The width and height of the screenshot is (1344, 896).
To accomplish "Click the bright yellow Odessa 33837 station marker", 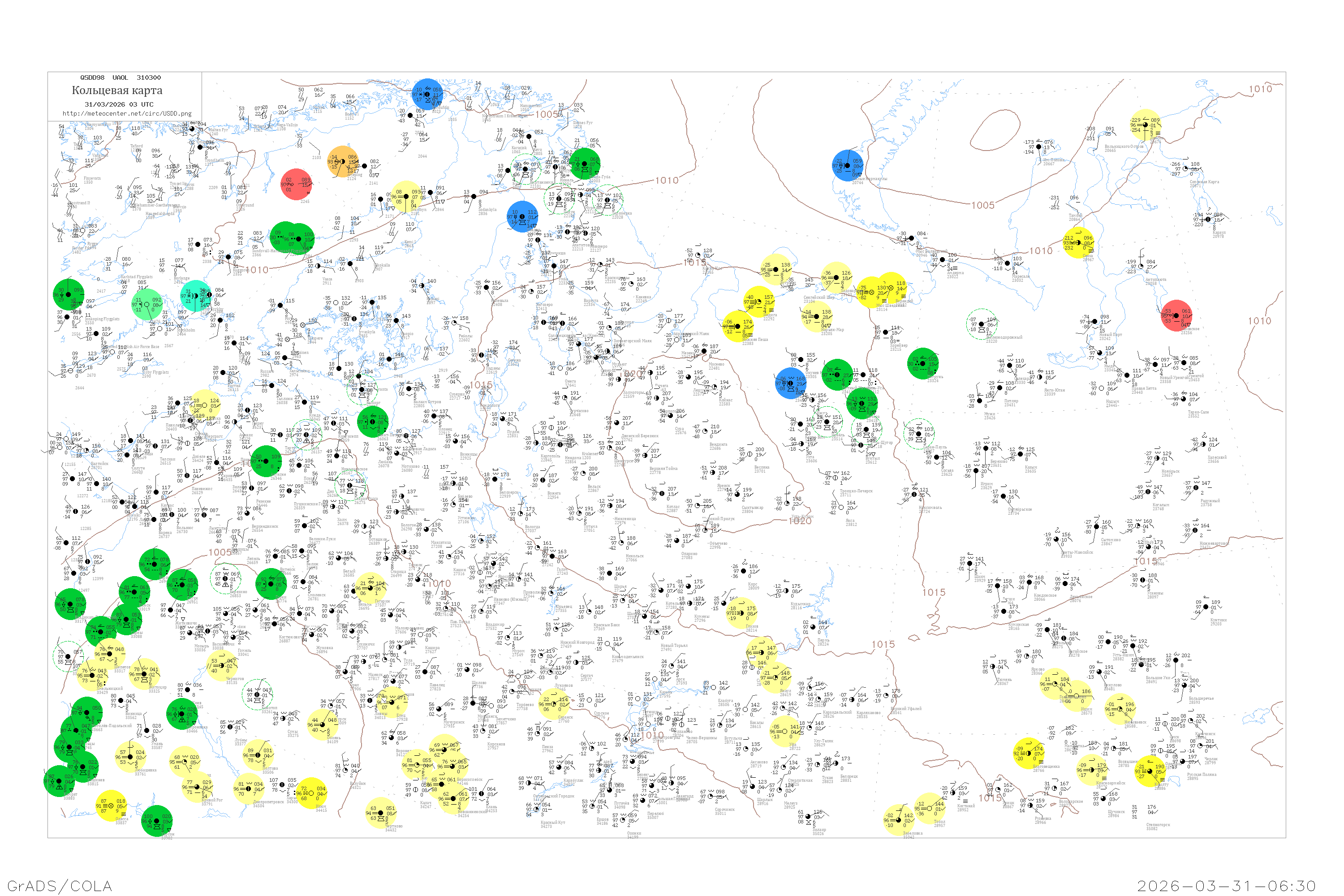I will [111, 806].
